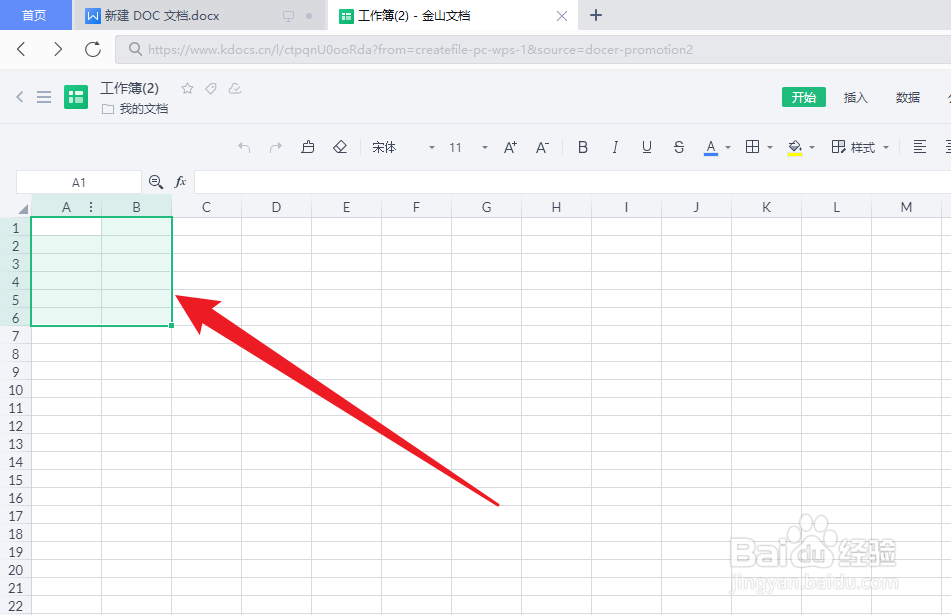Click the select-all corner triangle
The image size is (951, 615).
22,209
